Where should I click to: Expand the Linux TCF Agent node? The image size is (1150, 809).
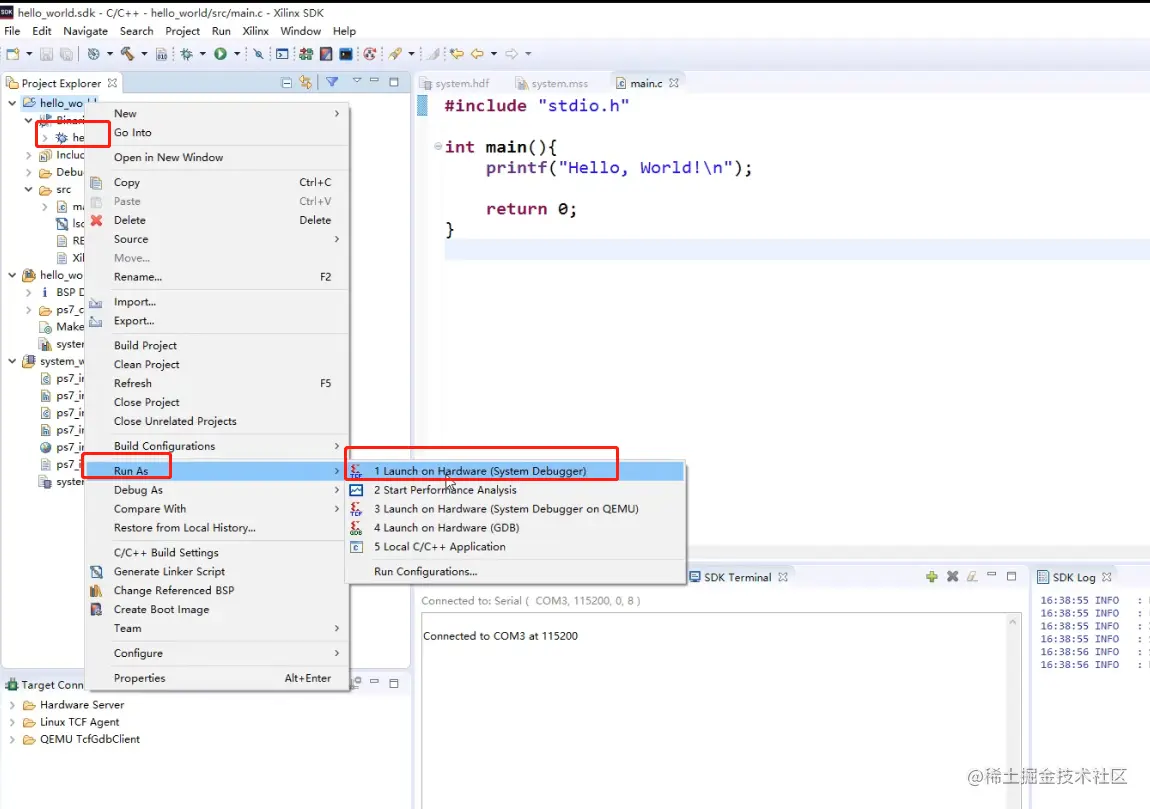click(12, 722)
